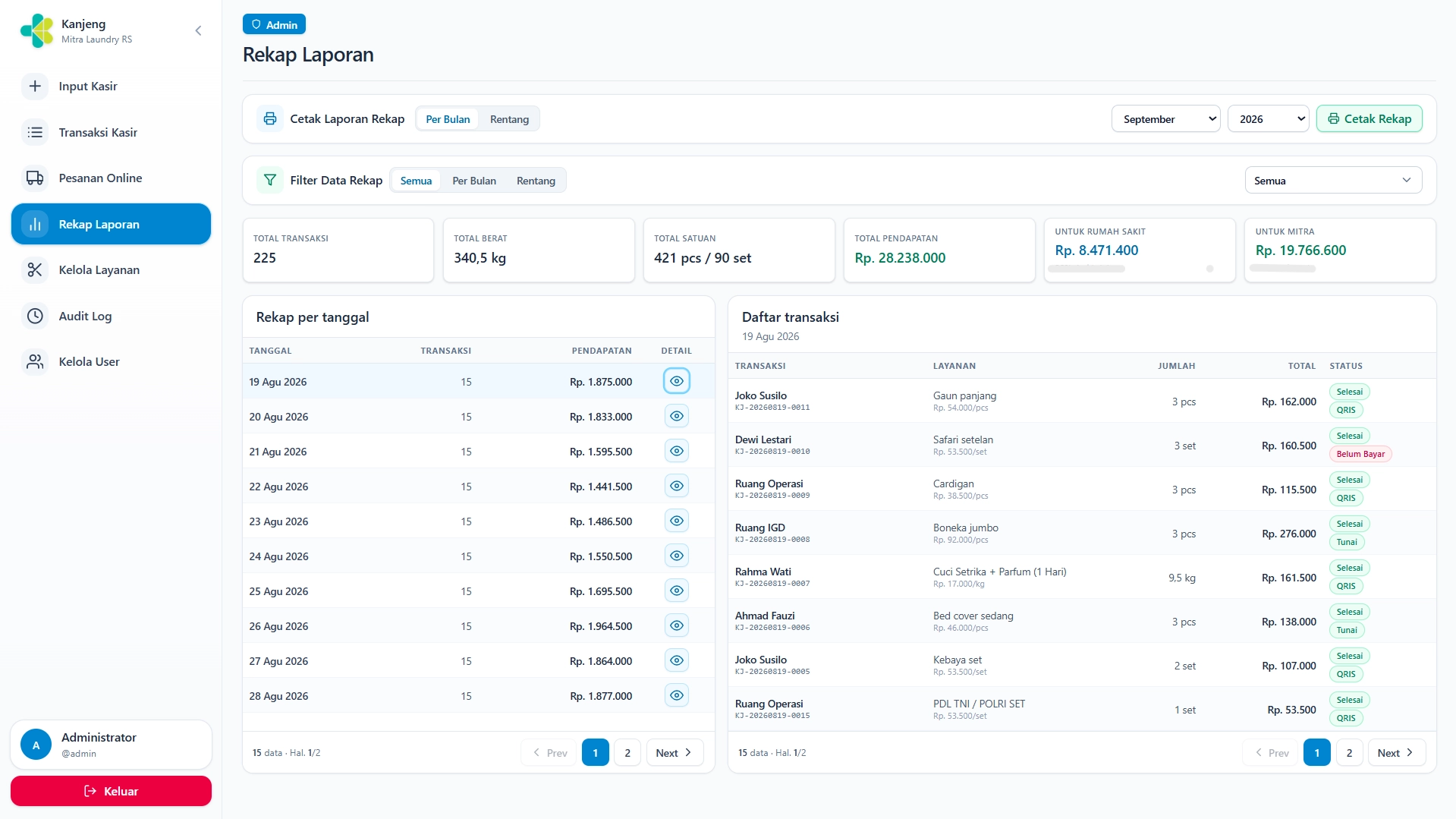1456x819 pixels.
Task: Open detail eye for 24 Agu 2026
Action: 677,556
